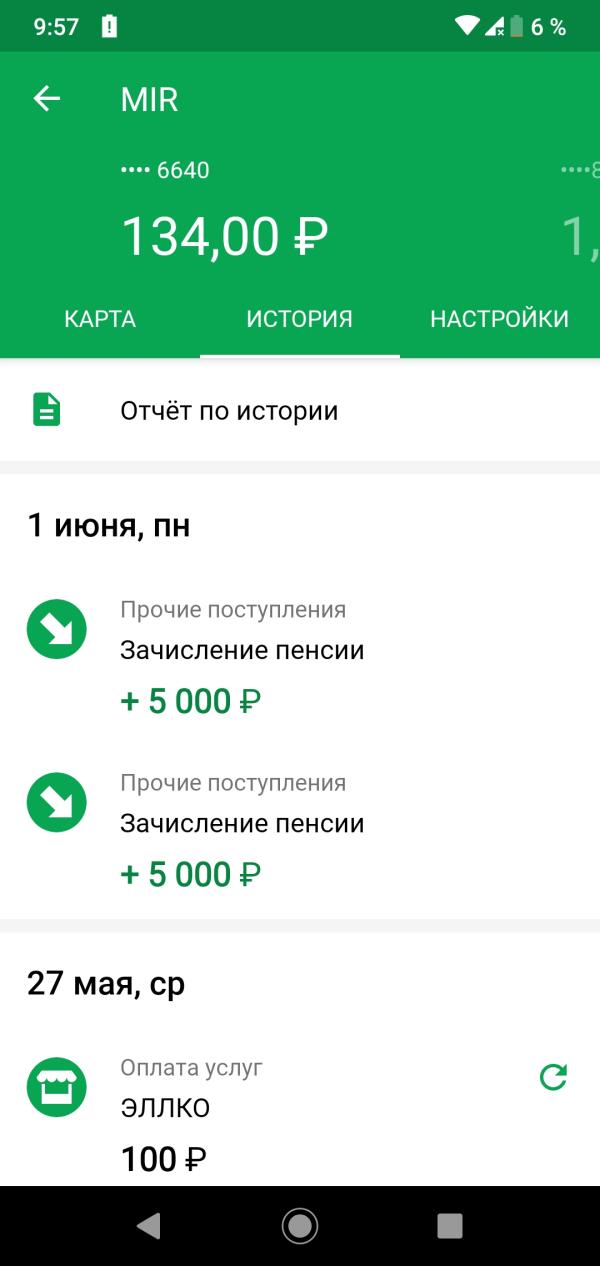Tap Android home circle button
The width and height of the screenshot is (600, 1266).
[x=300, y=1225]
